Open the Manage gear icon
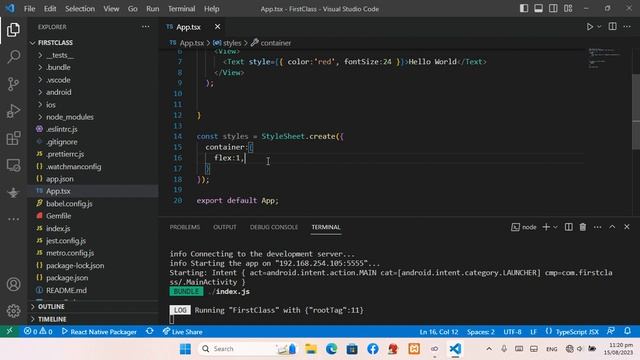 point(13,311)
